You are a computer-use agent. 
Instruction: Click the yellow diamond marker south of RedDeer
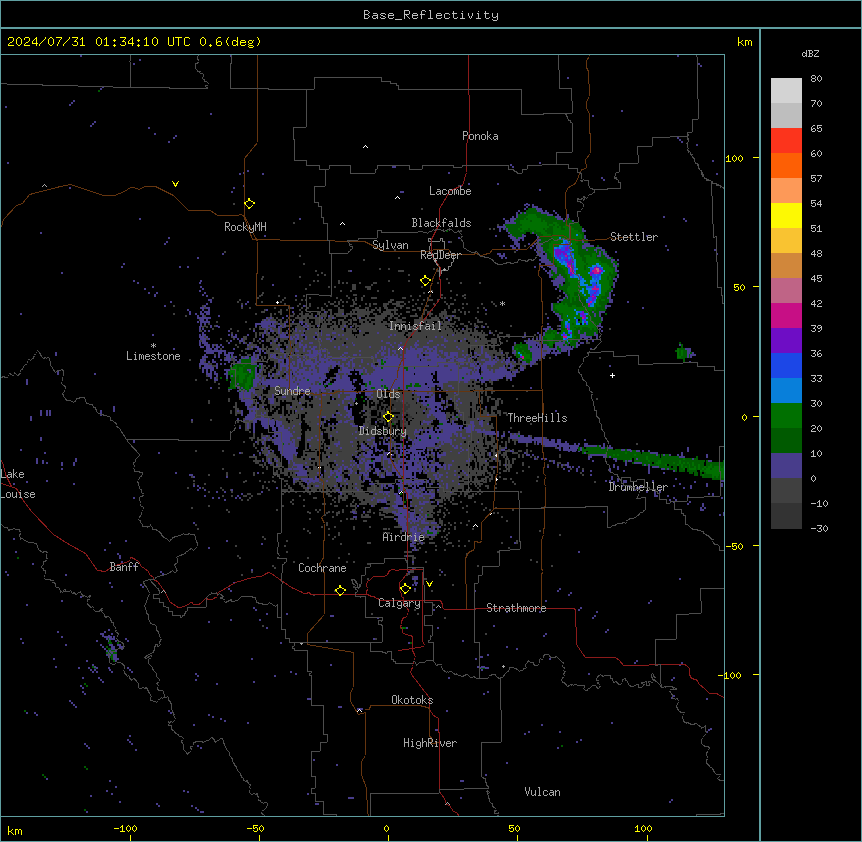(x=426, y=281)
